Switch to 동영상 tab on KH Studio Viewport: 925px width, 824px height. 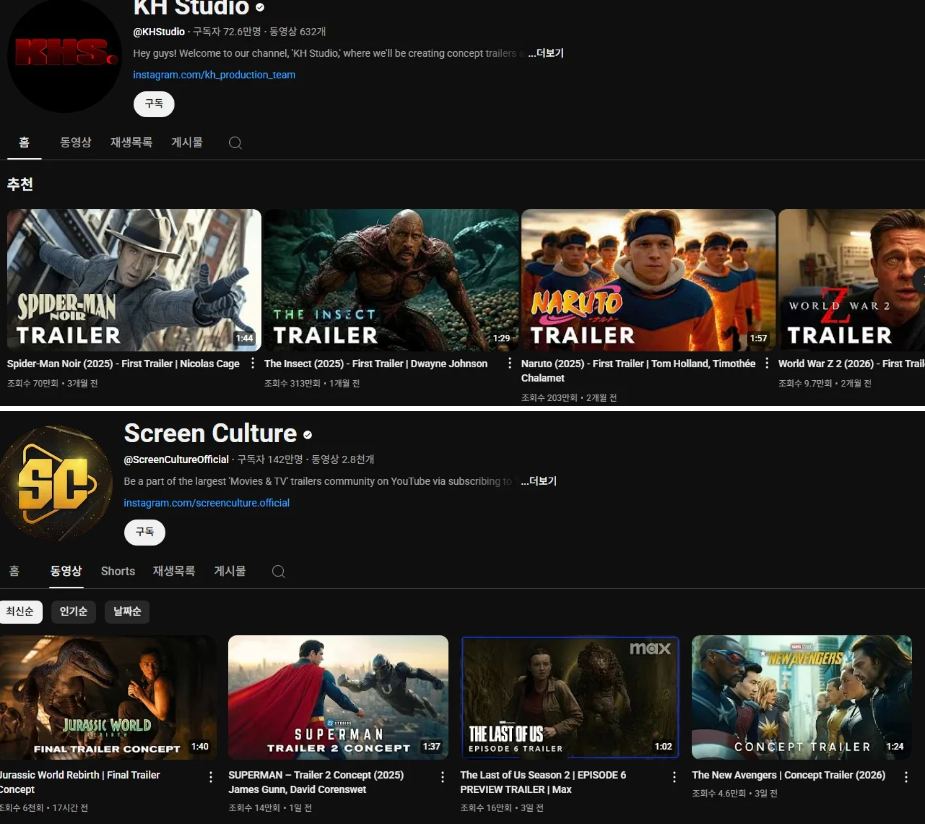point(76,143)
